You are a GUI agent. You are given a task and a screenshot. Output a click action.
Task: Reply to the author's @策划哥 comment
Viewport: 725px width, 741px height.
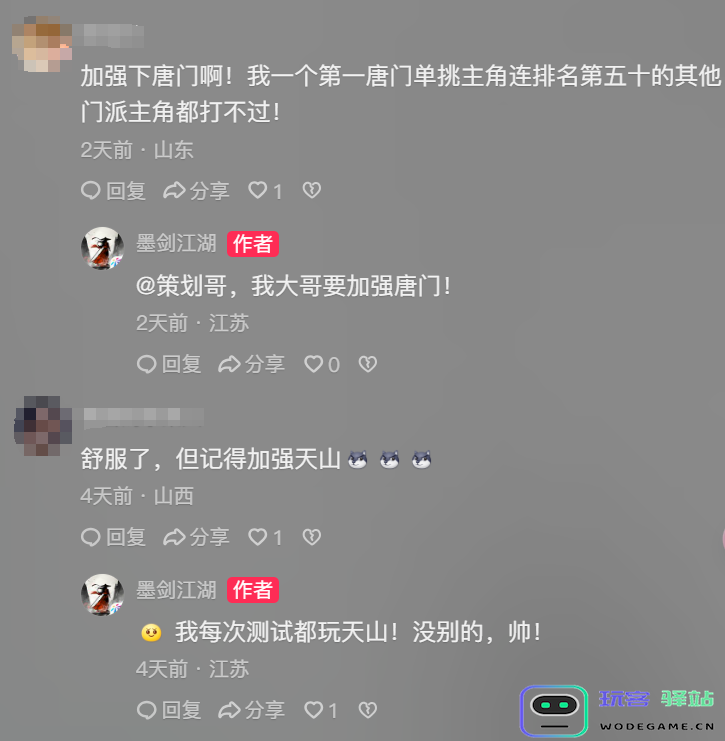point(169,364)
